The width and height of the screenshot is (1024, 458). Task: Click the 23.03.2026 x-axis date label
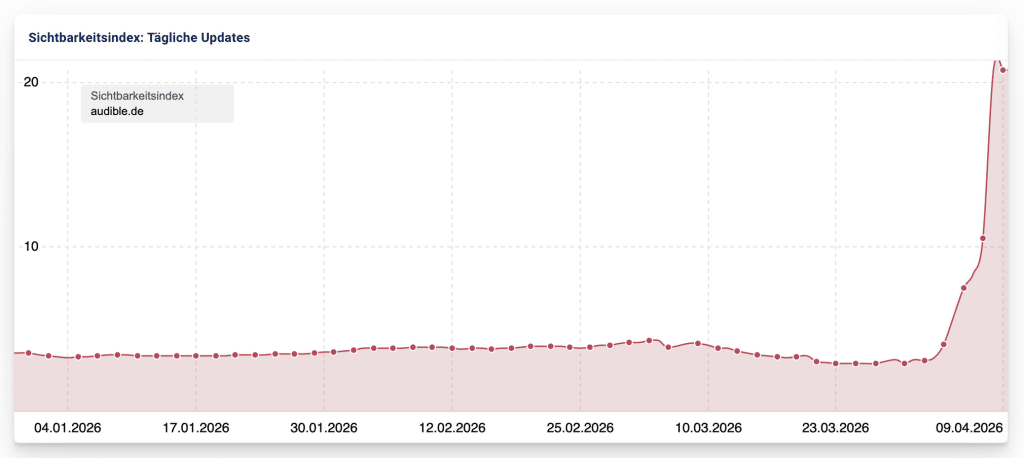coord(836,427)
